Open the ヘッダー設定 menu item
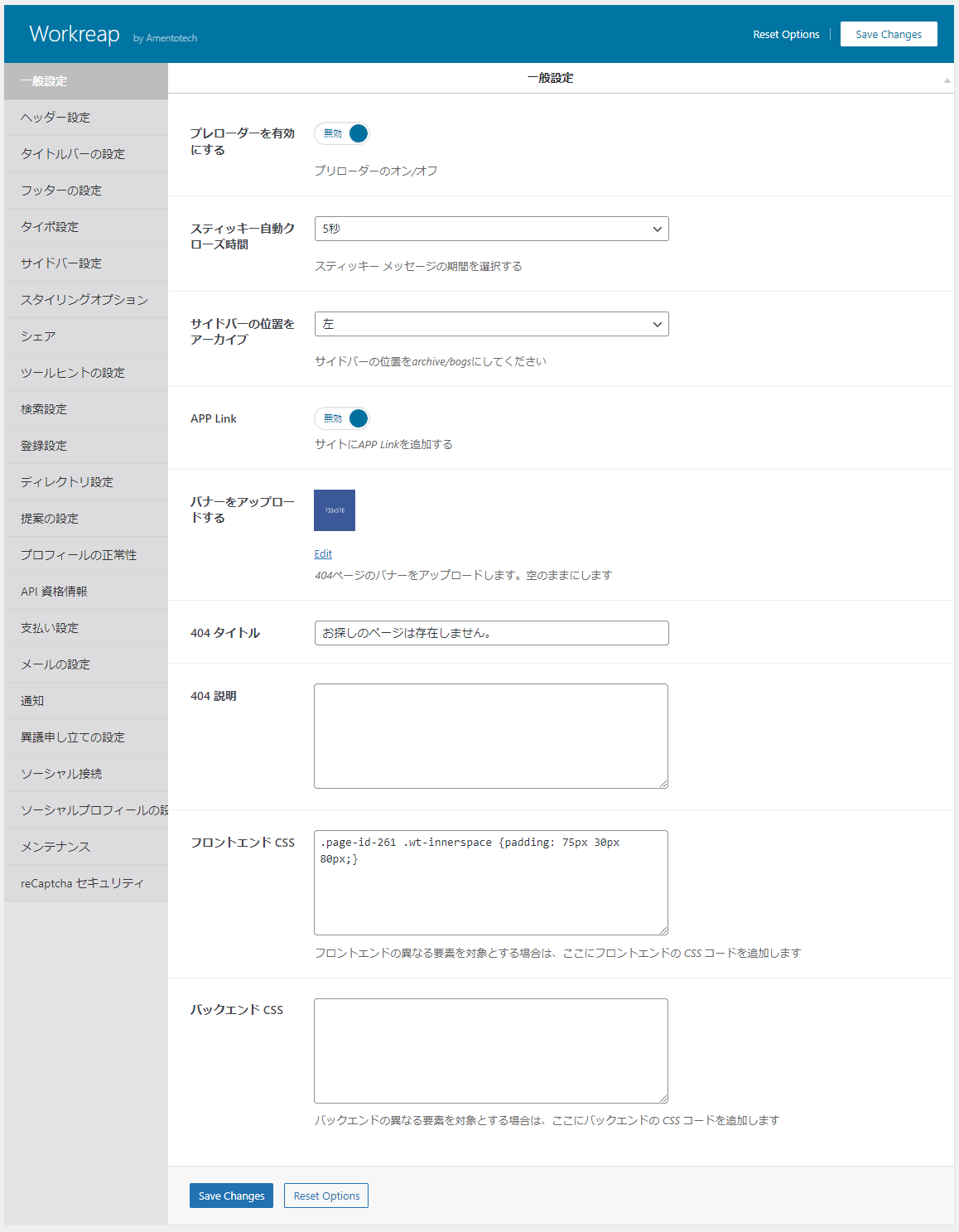959x1232 pixels. [x=55, y=118]
